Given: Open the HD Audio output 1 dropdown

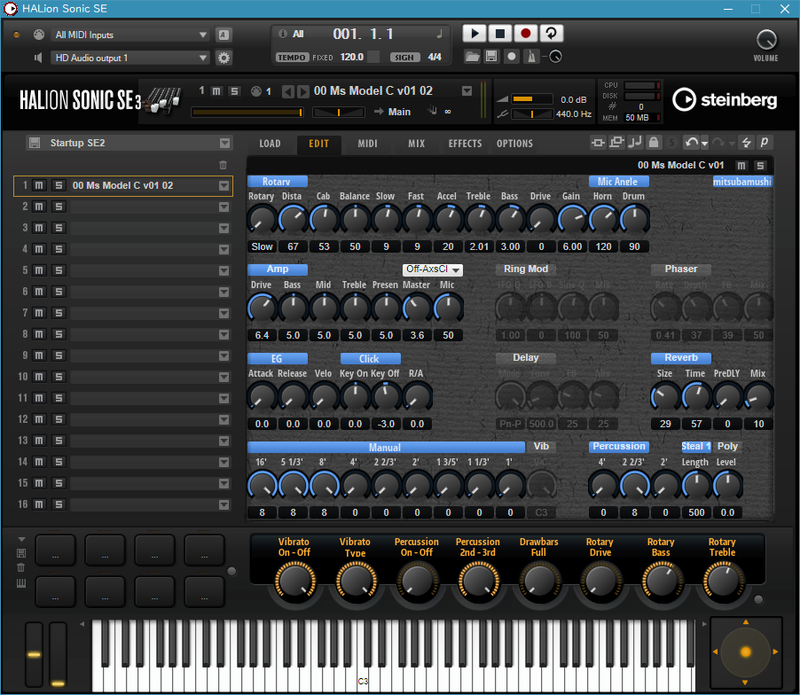Looking at the screenshot, I should tap(131, 58).
